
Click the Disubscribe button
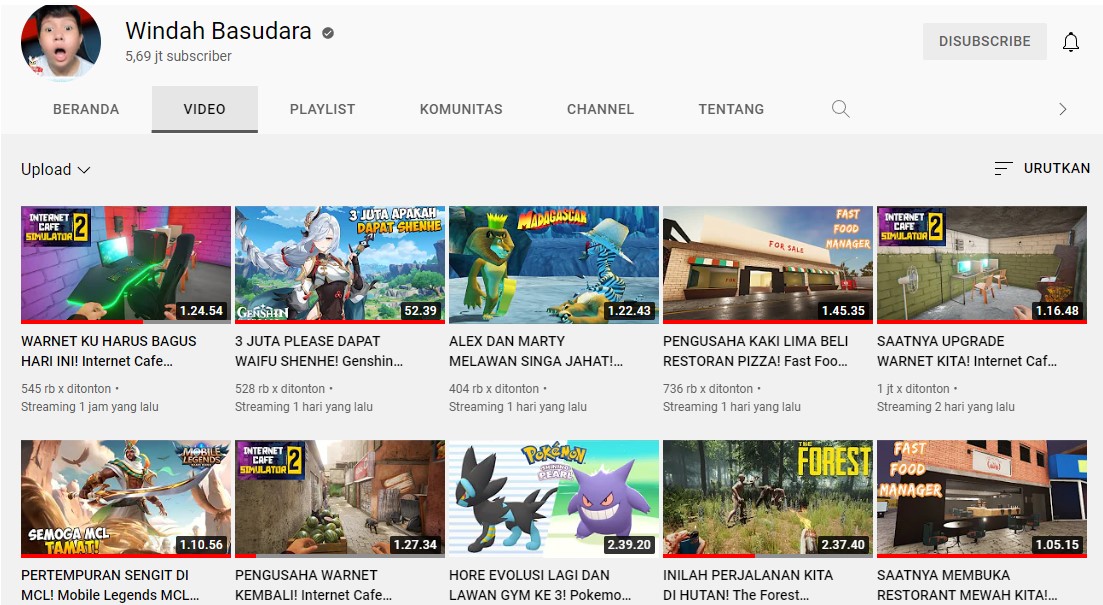(x=985, y=42)
